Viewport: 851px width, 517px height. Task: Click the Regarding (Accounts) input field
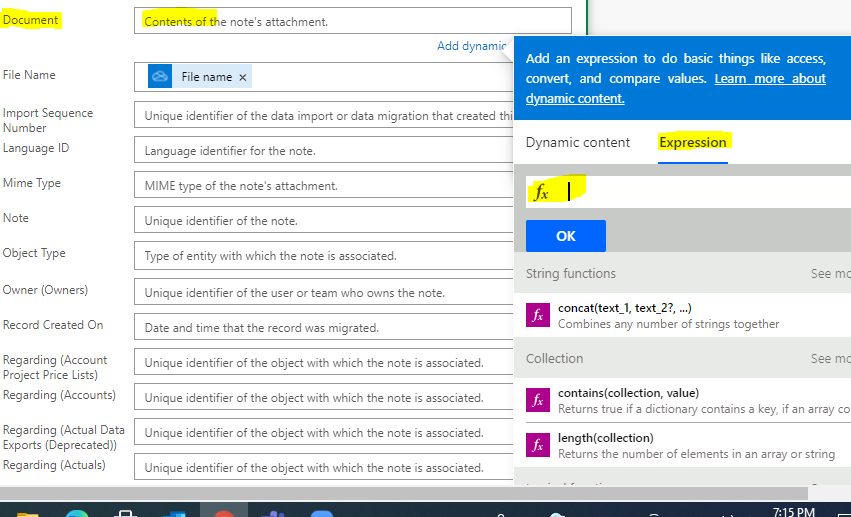[323, 397]
